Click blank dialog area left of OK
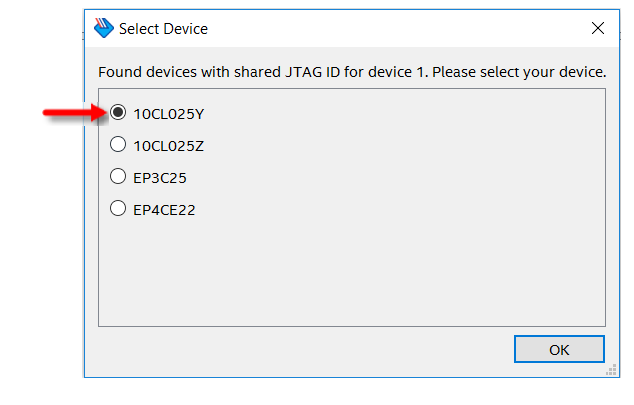Image resolution: width=634 pixels, height=405 pixels. click(300, 350)
